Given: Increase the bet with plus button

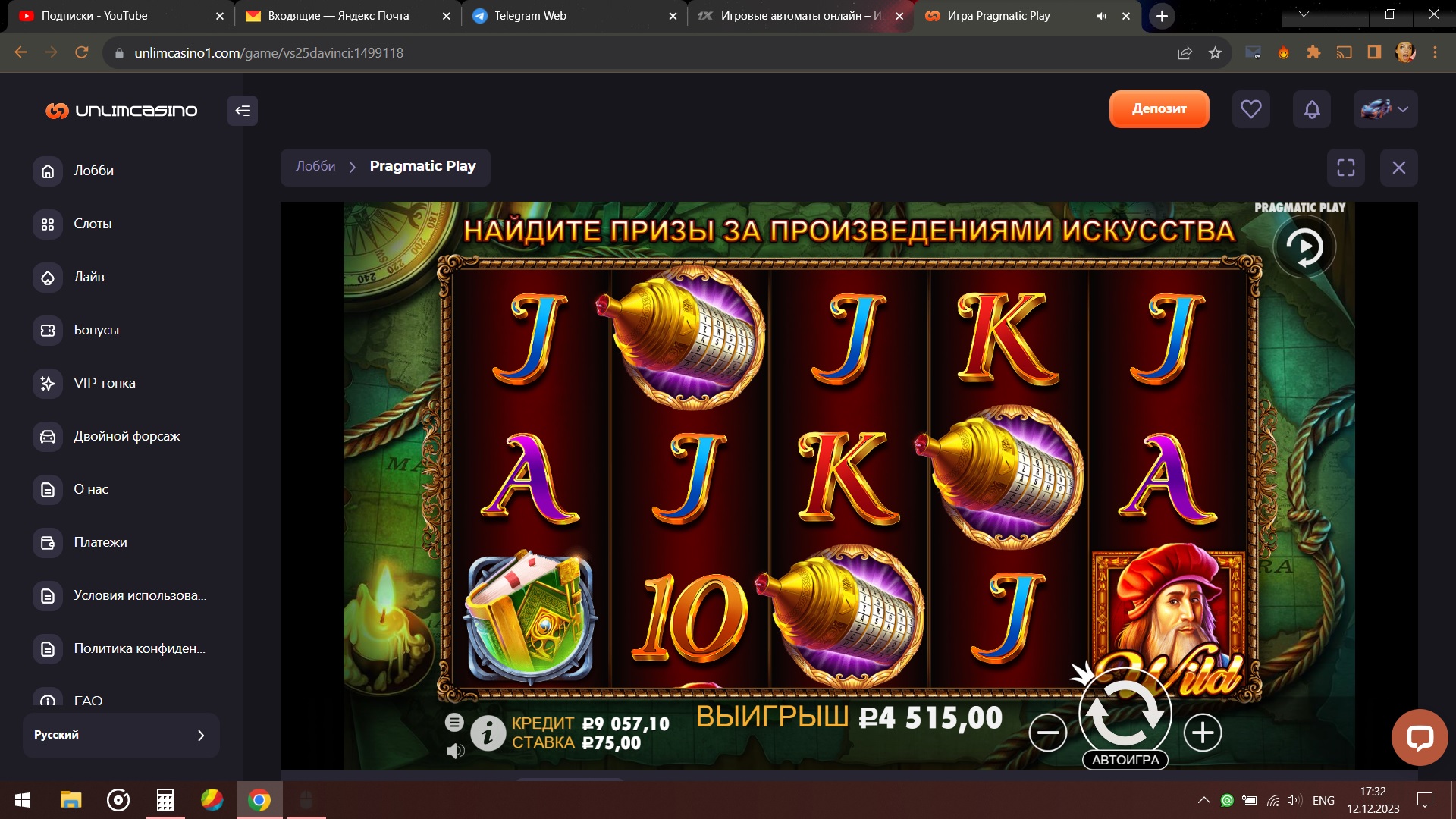Looking at the screenshot, I should tap(1203, 733).
